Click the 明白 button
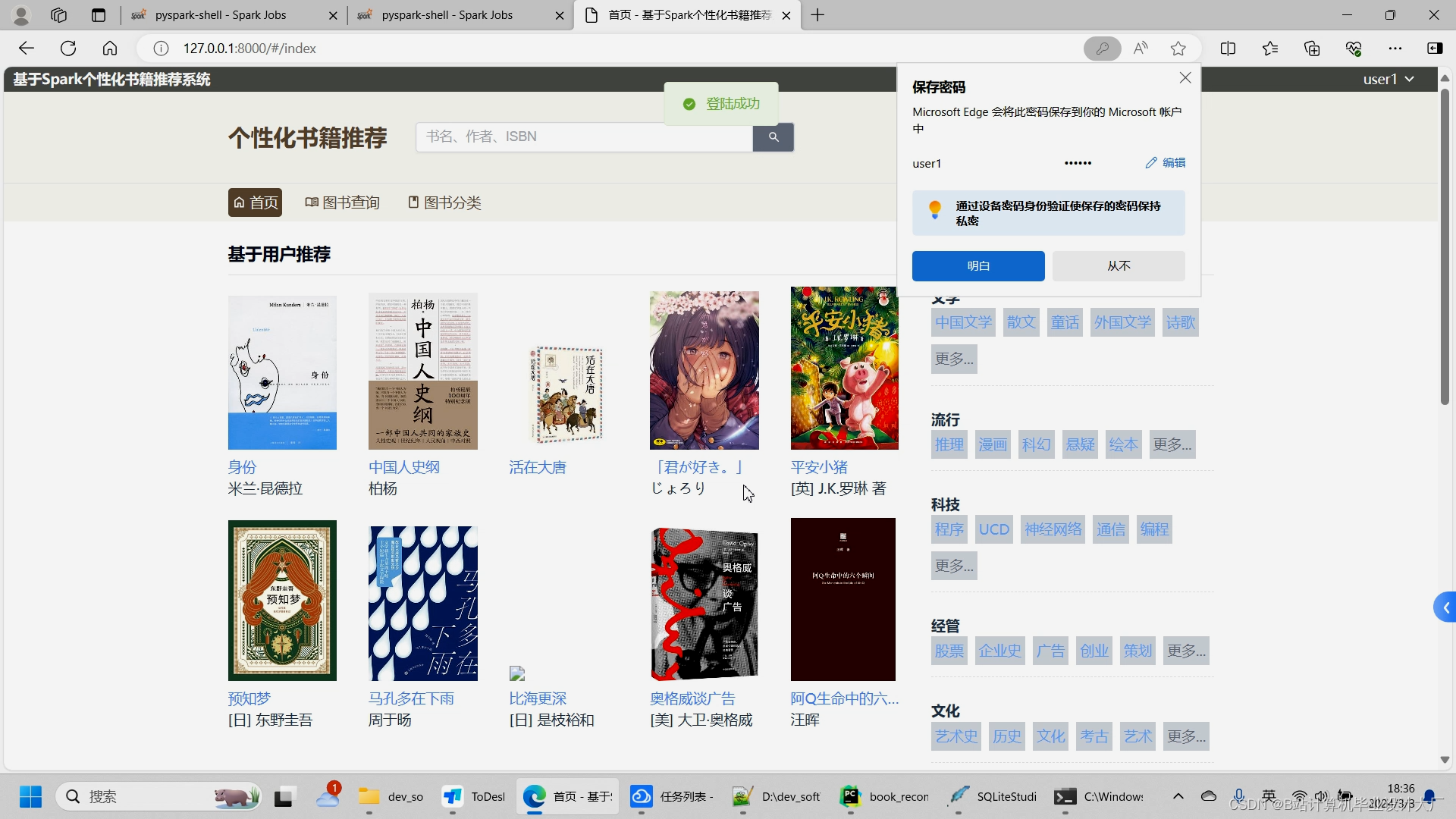This screenshot has width=1456, height=819. (x=978, y=266)
